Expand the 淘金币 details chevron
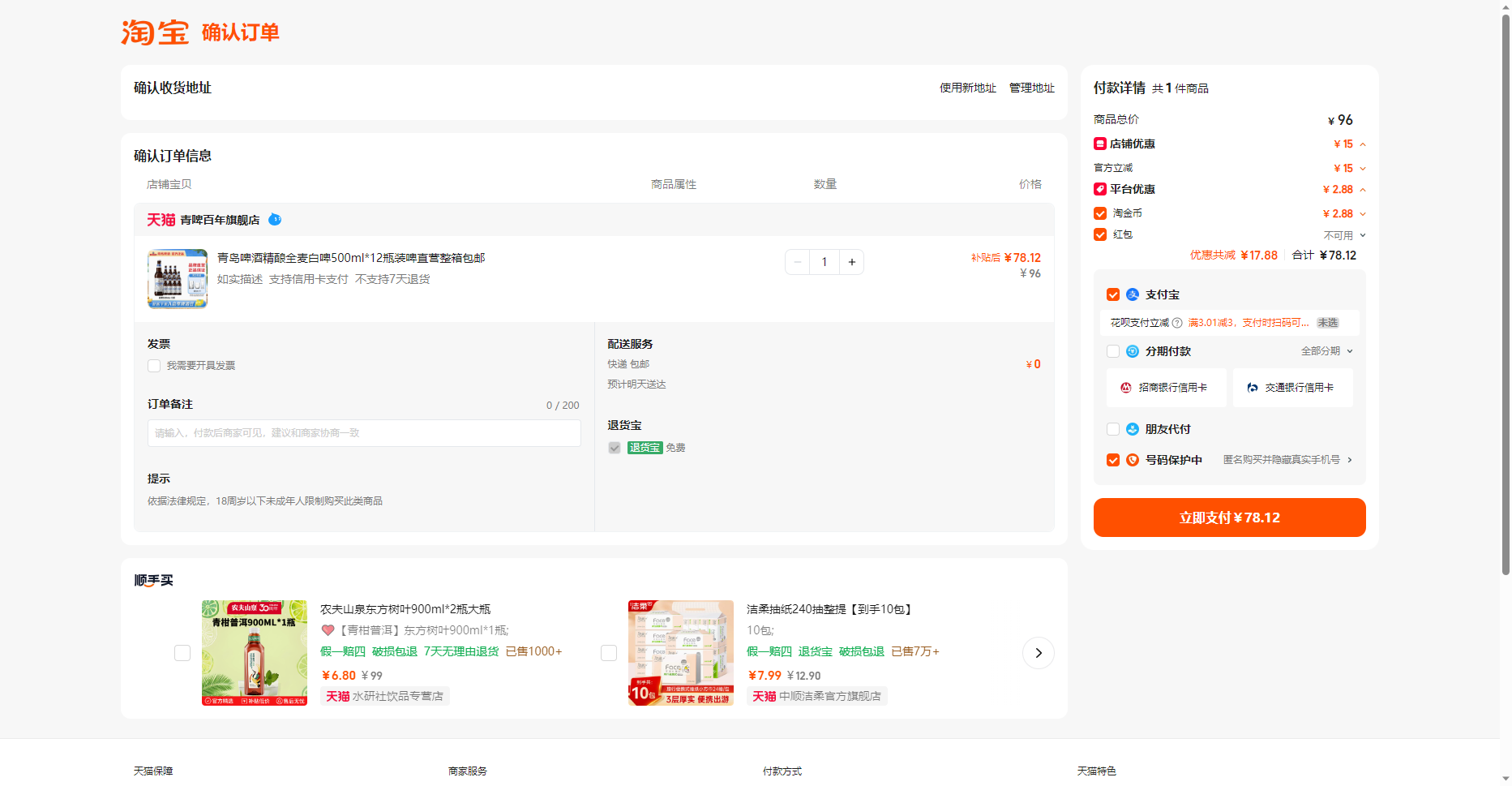 click(1363, 214)
